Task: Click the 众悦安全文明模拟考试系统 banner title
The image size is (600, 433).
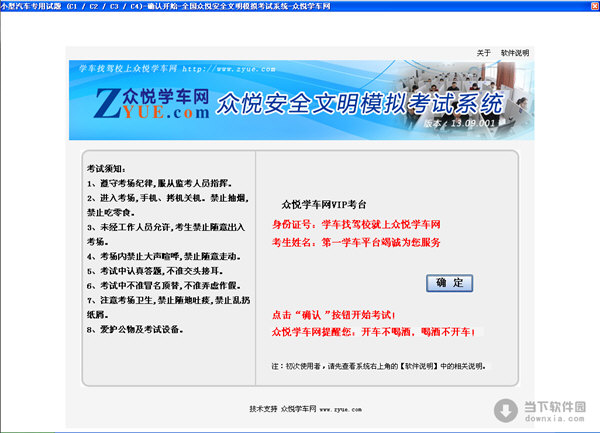Action: click(x=360, y=103)
